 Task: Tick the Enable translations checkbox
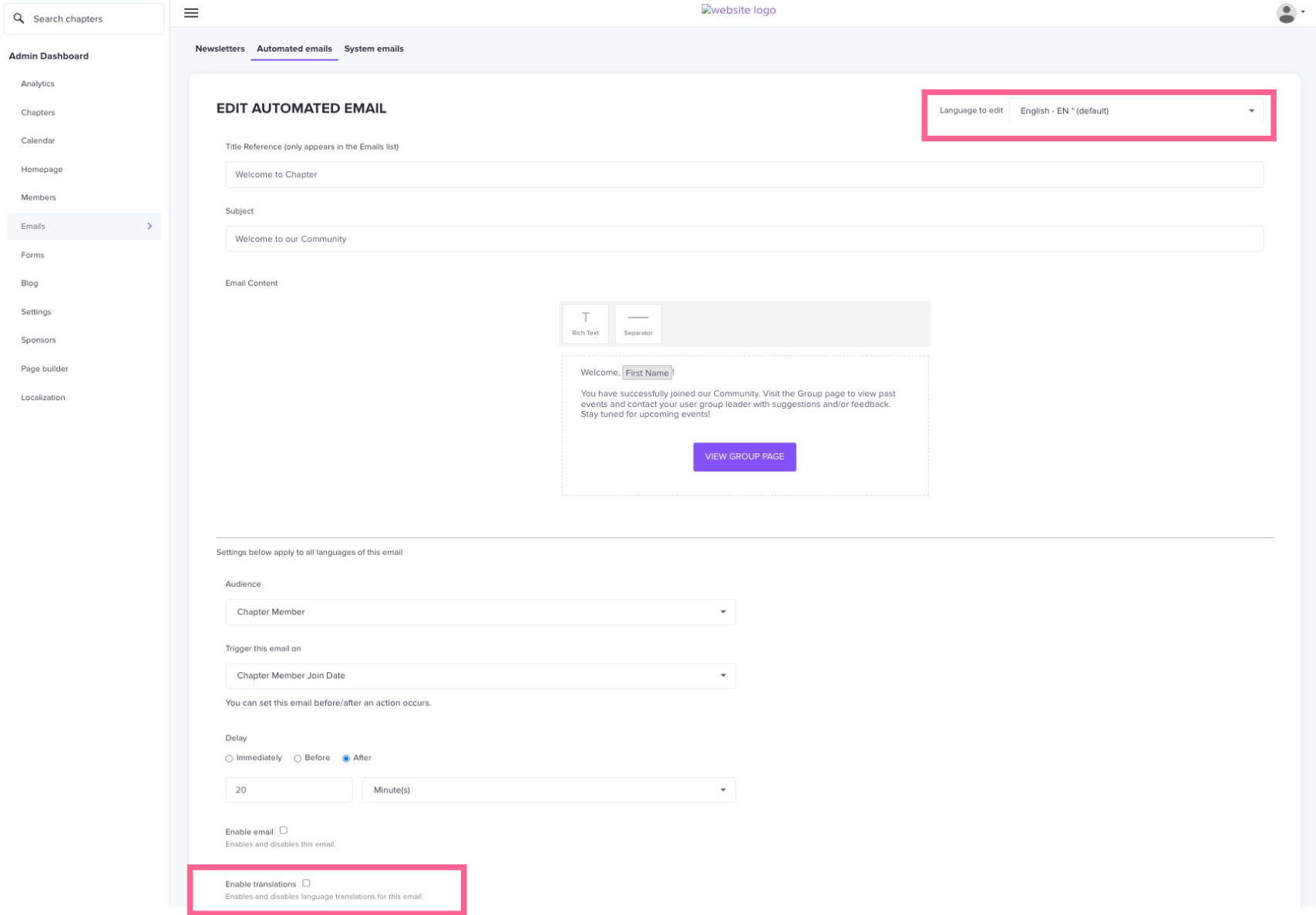click(306, 883)
